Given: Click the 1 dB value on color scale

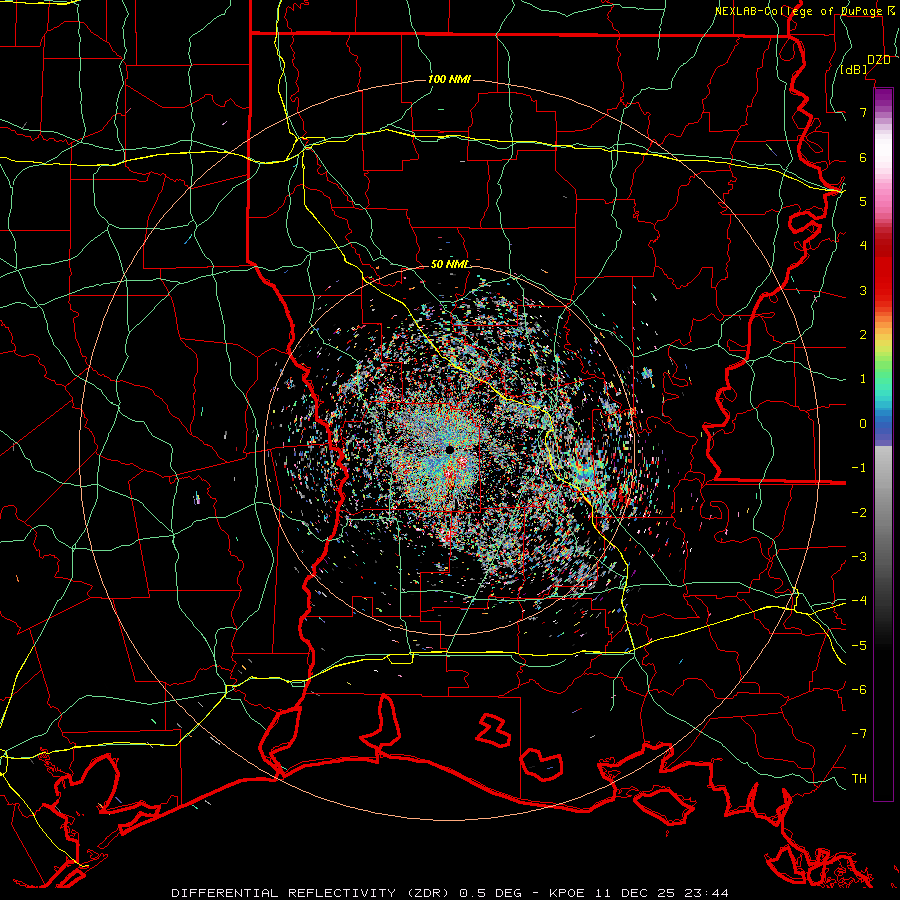Looking at the screenshot, I should (863, 379).
